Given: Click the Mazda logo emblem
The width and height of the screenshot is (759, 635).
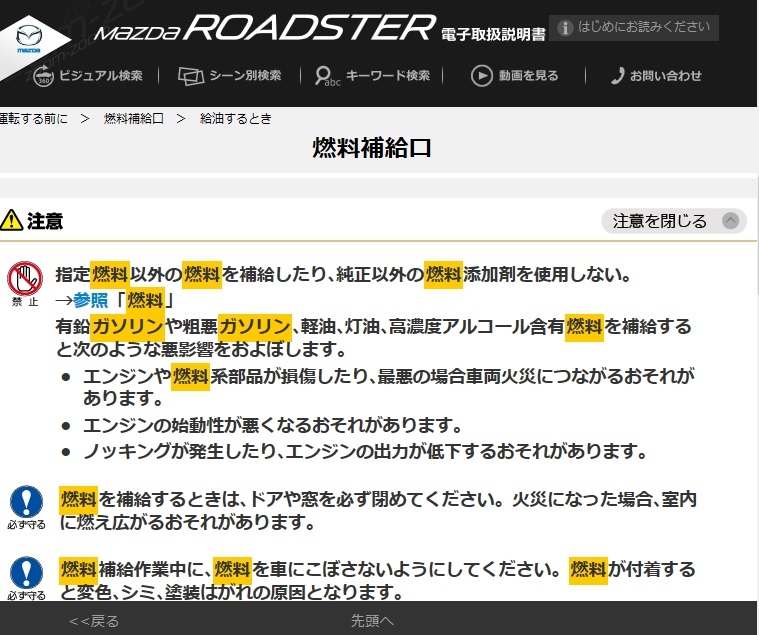Looking at the screenshot, I should coord(29,40).
